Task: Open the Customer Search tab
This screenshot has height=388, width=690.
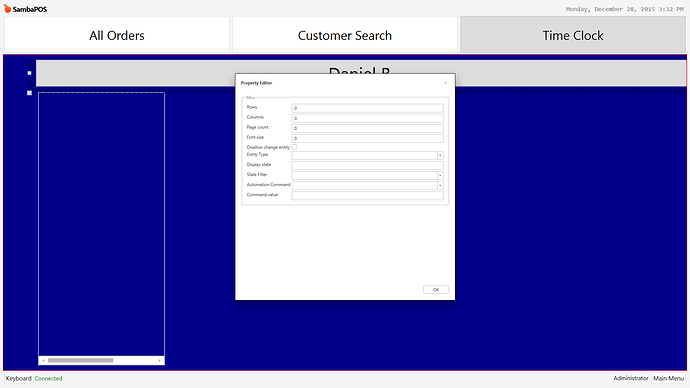Action: (x=345, y=35)
